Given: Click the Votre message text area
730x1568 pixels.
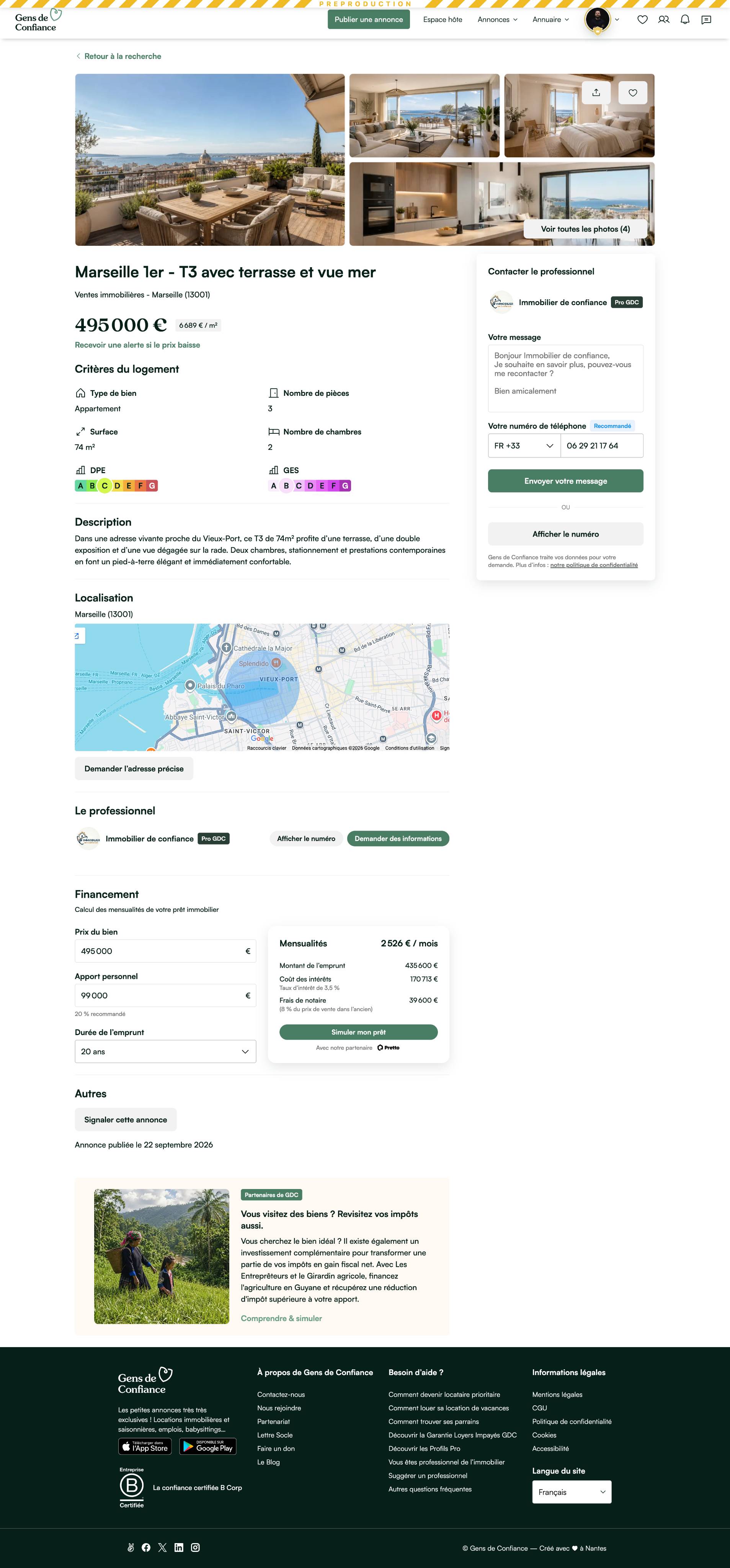Looking at the screenshot, I should (566, 378).
